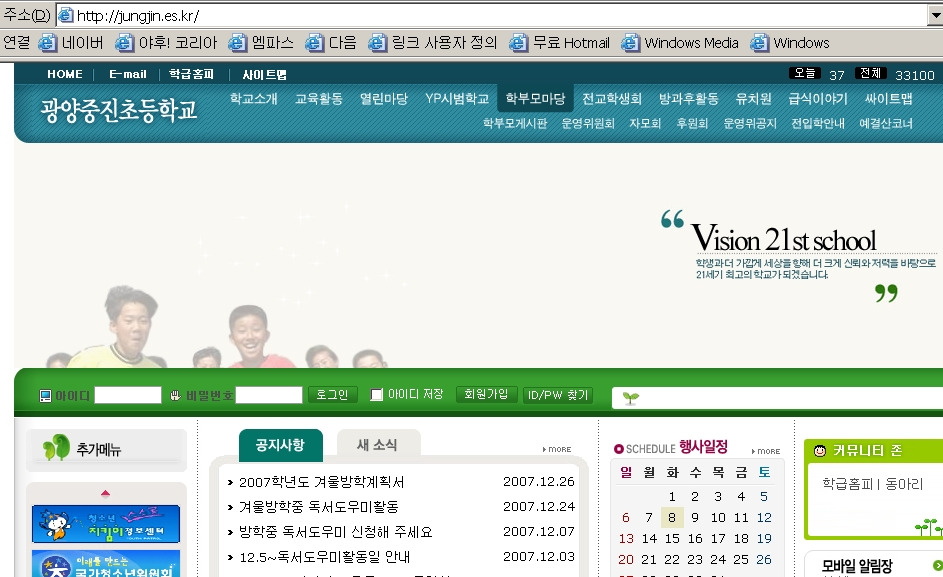Select day 26 in the calendar
The width and height of the screenshot is (943, 577).
click(x=764, y=560)
